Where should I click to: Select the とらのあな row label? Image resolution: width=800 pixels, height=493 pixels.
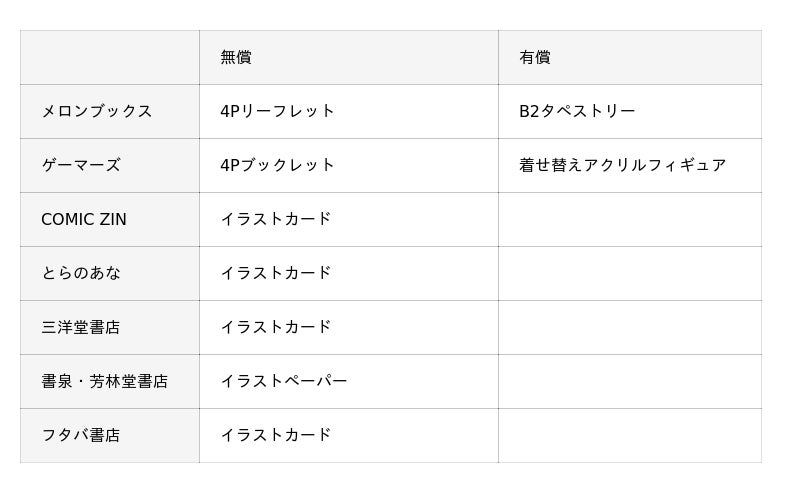(81, 274)
